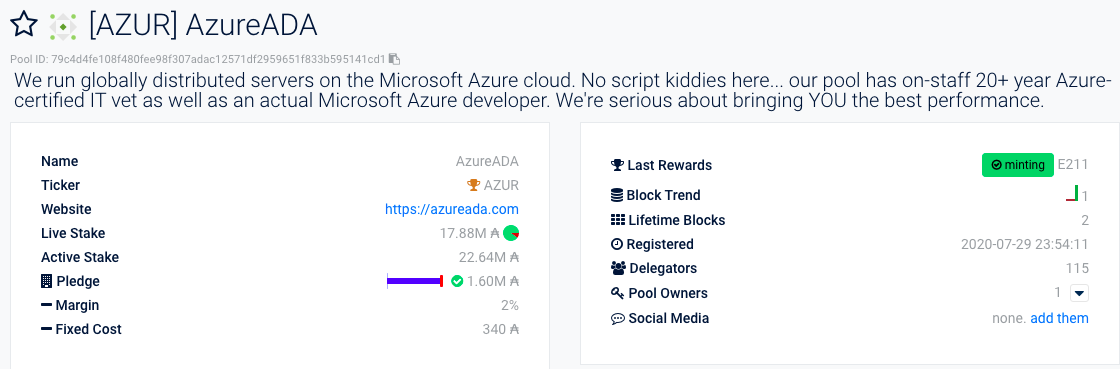Click the Registered date 2020-07-29 23:54:11
The height and width of the screenshot is (369, 1120).
point(1025,244)
